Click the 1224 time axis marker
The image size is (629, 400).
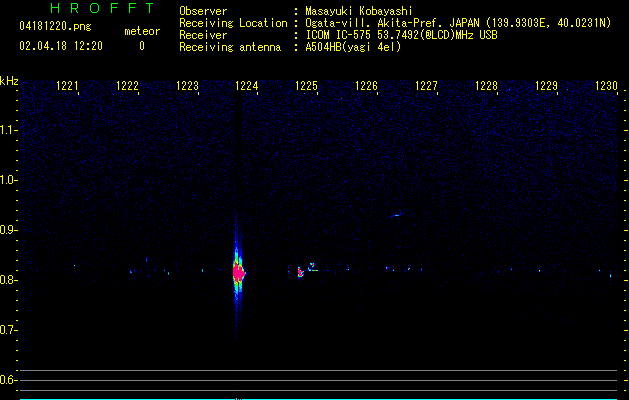tap(246, 86)
